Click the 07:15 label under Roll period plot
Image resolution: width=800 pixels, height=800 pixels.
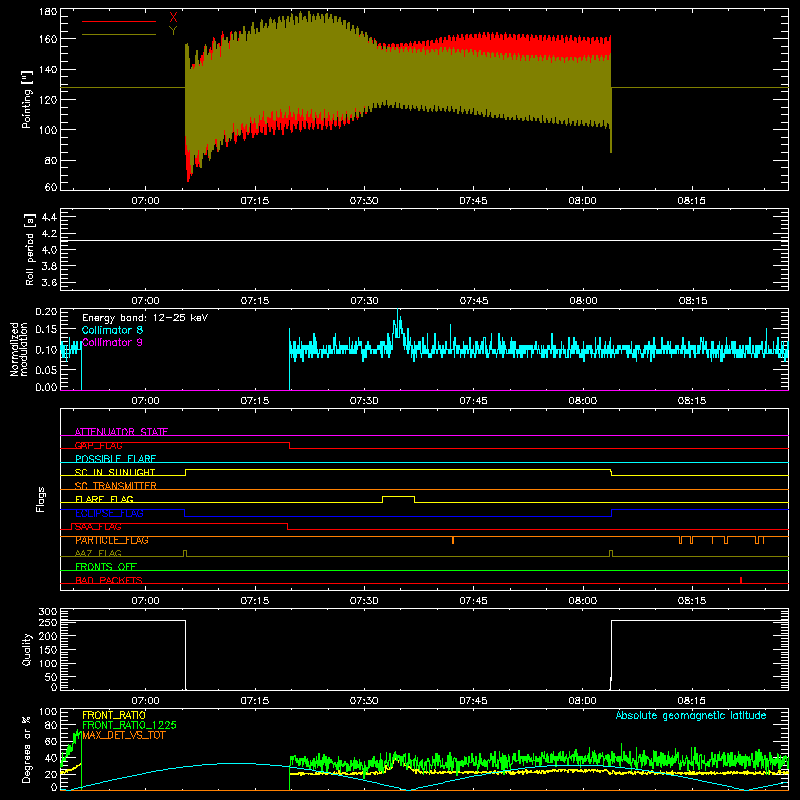[255, 301]
